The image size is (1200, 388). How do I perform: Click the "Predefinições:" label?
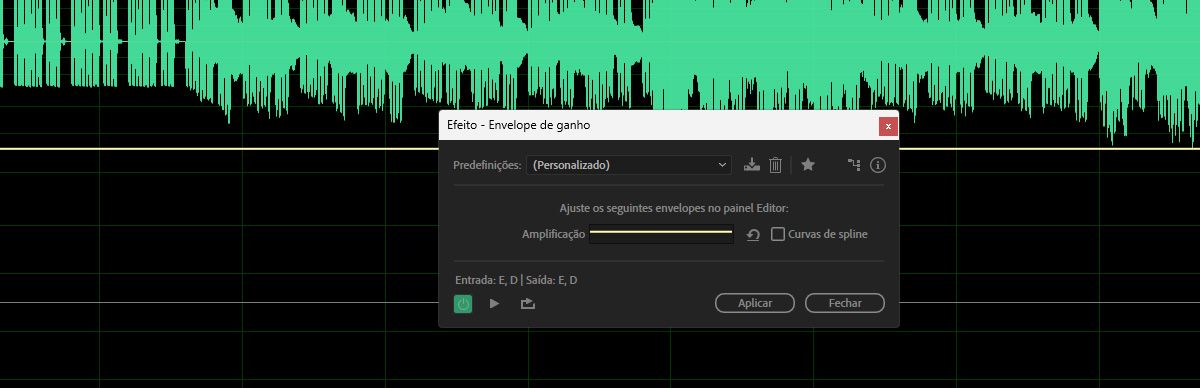coord(487,165)
